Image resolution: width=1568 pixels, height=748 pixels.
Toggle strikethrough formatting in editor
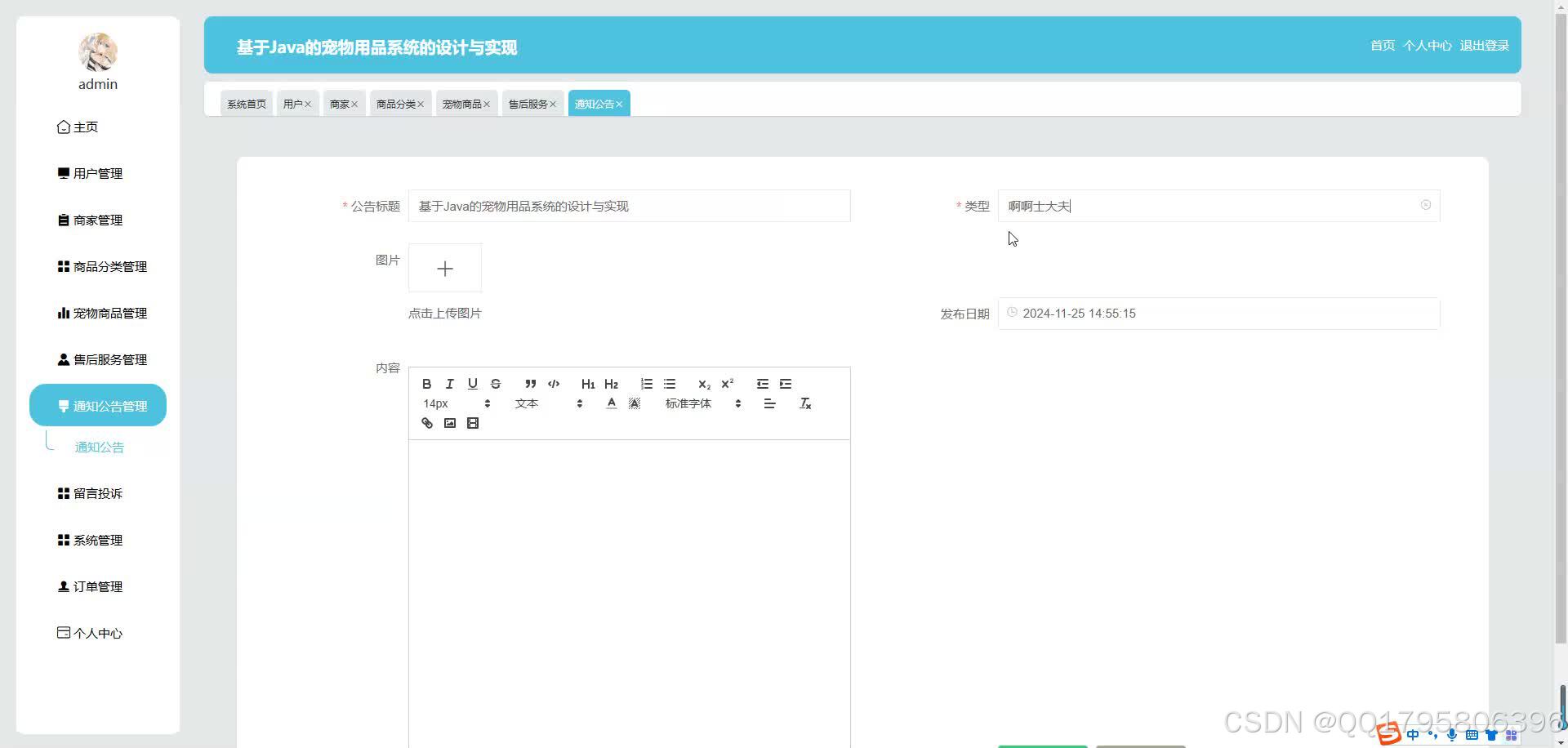495,384
